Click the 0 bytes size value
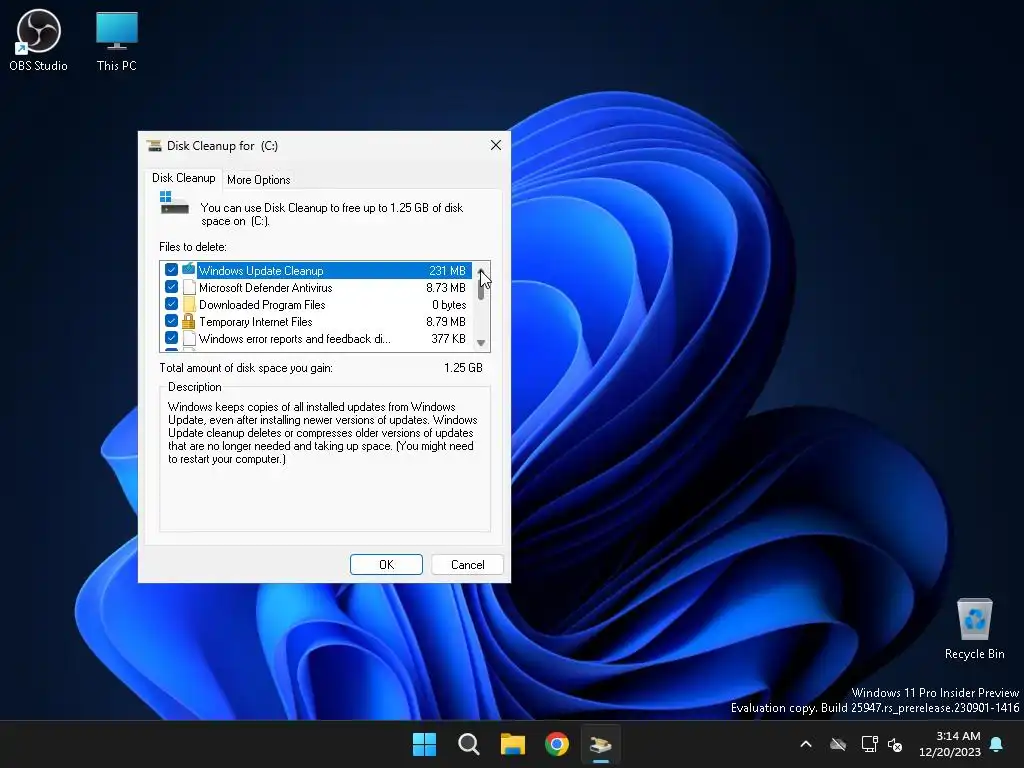The height and width of the screenshot is (768, 1024). point(449,304)
